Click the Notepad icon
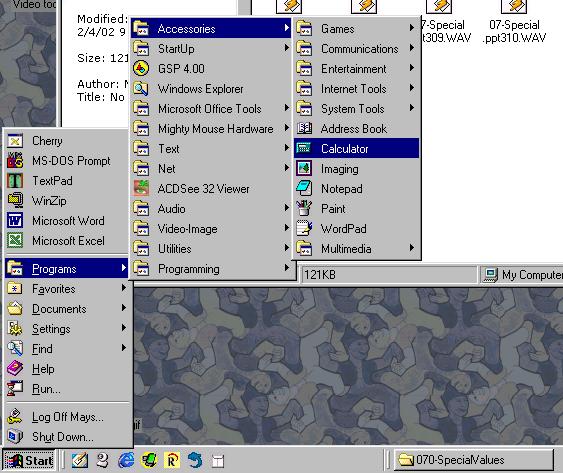The image size is (563, 473). pos(304,188)
